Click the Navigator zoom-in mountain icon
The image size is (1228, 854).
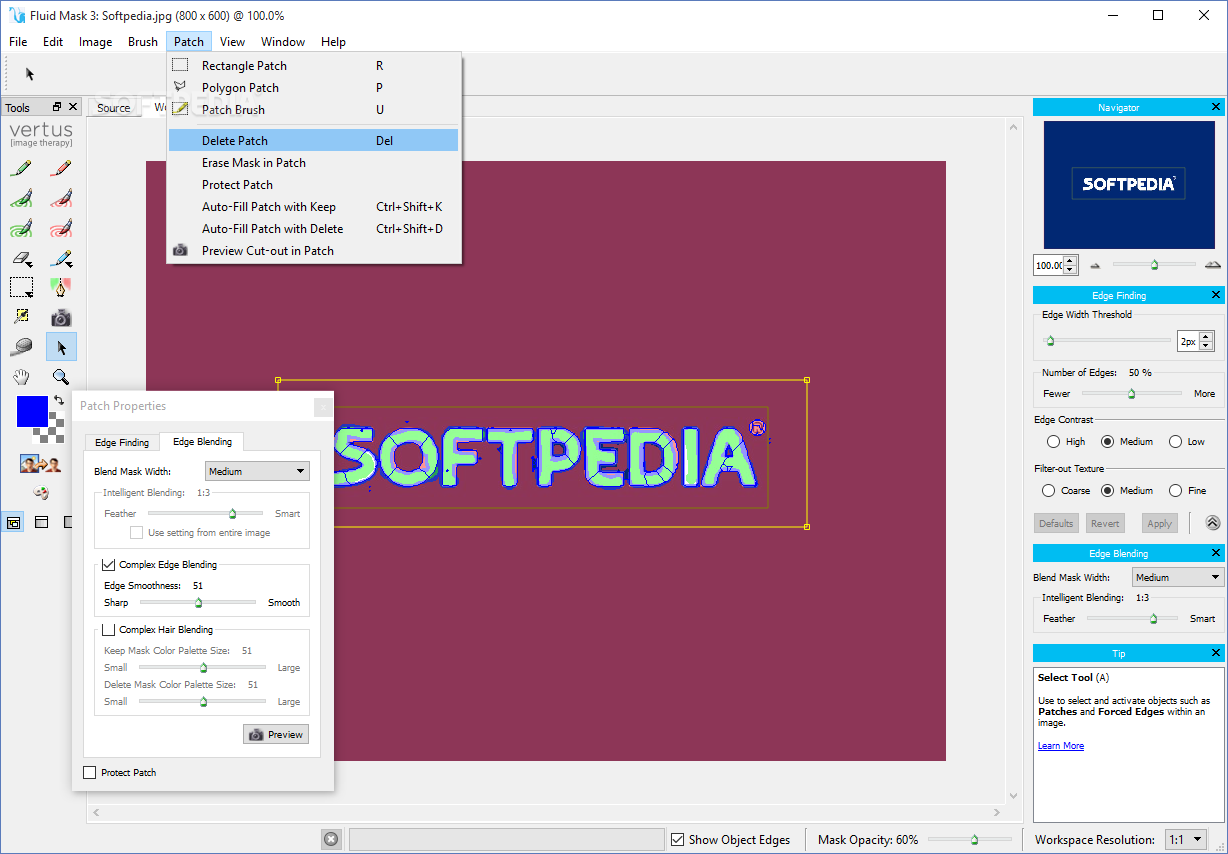[1213, 265]
